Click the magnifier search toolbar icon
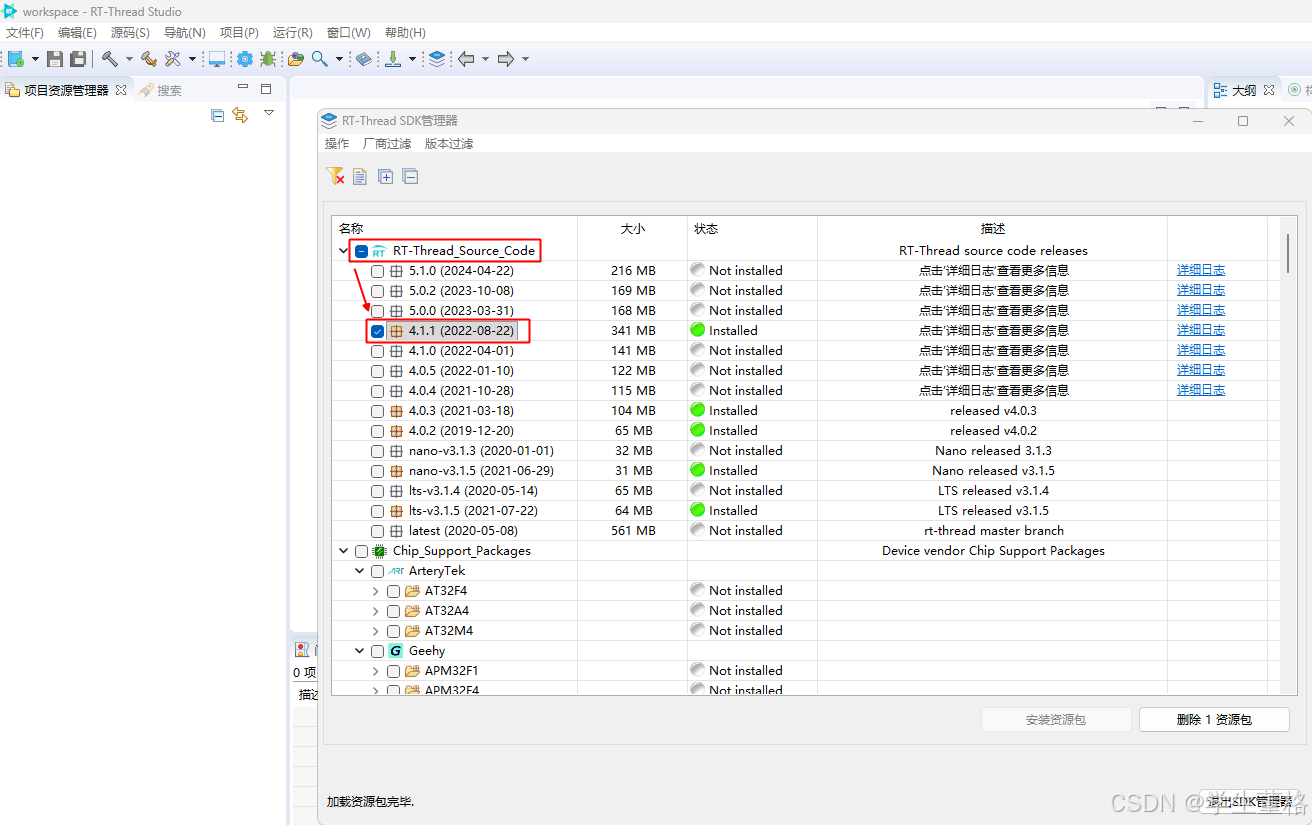This screenshot has width=1312, height=825. coord(320,59)
